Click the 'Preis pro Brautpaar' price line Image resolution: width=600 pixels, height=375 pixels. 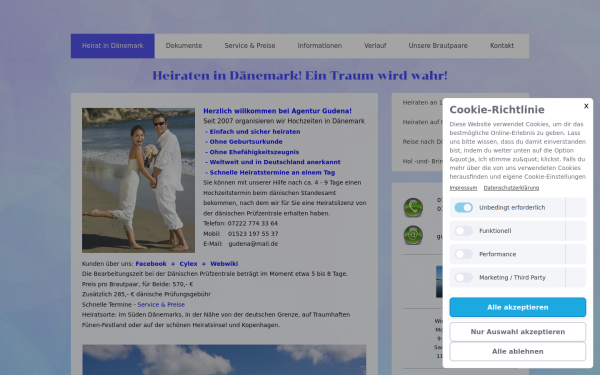[x=137, y=284]
